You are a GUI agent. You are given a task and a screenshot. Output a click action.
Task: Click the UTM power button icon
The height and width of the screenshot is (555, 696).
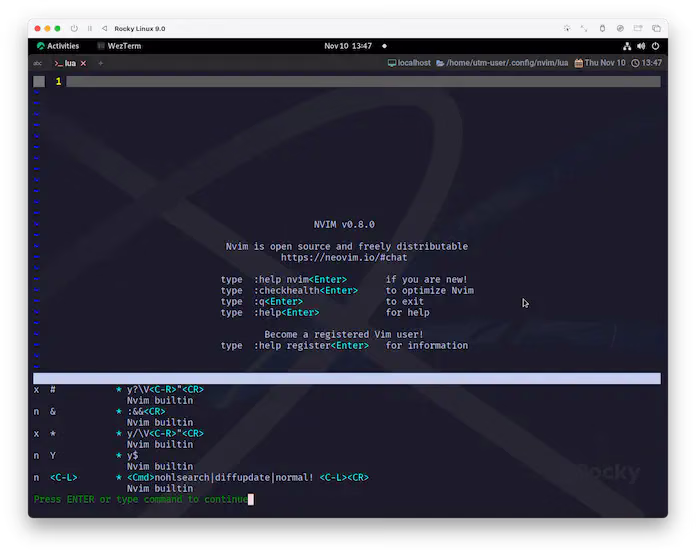(x=74, y=28)
